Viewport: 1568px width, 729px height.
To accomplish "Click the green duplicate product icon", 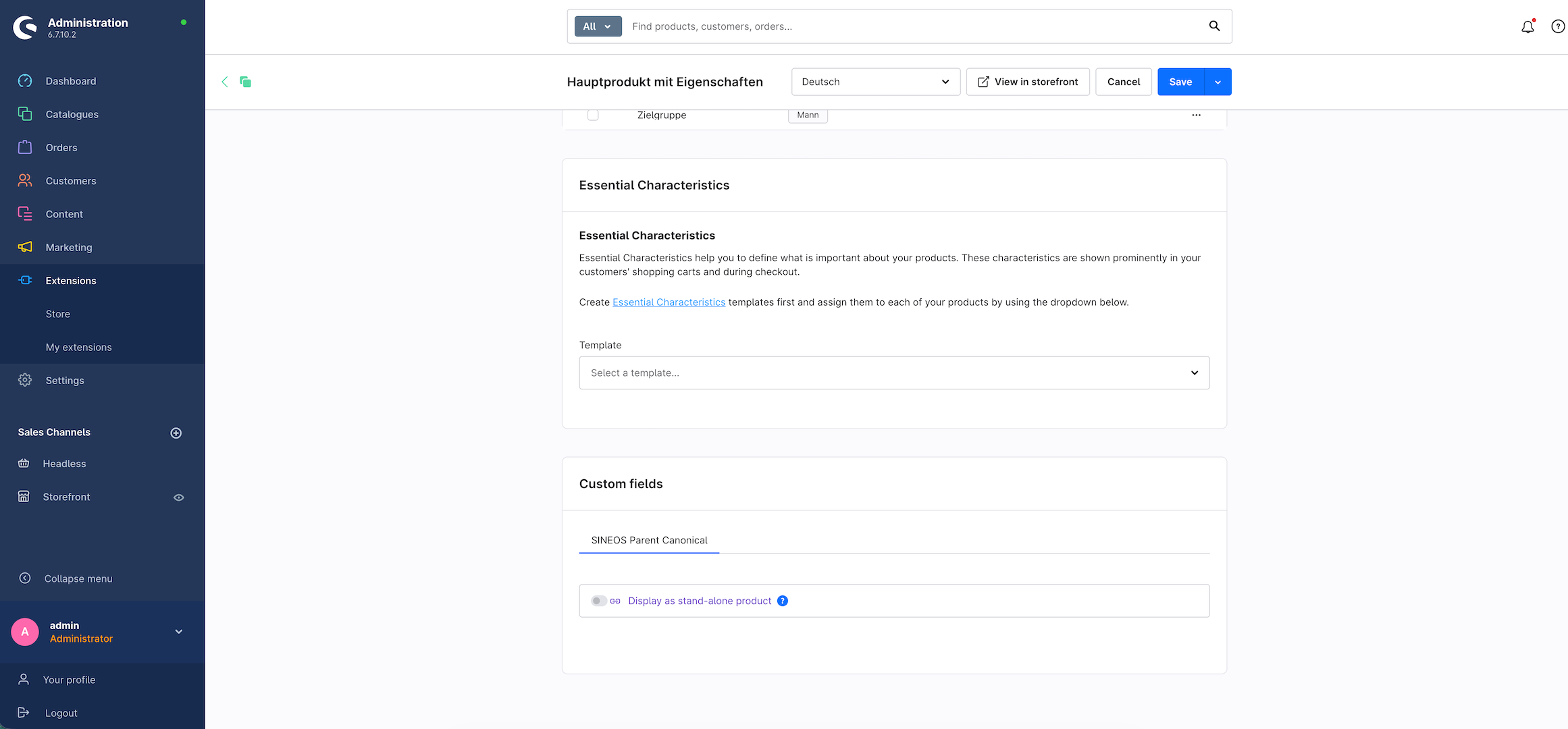I will [x=245, y=82].
